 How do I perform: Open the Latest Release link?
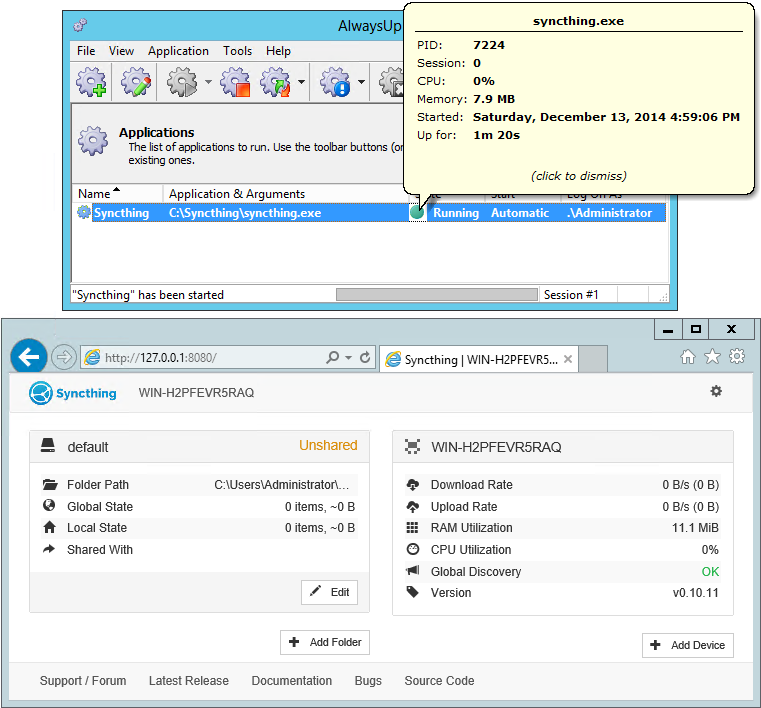pos(189,681)
